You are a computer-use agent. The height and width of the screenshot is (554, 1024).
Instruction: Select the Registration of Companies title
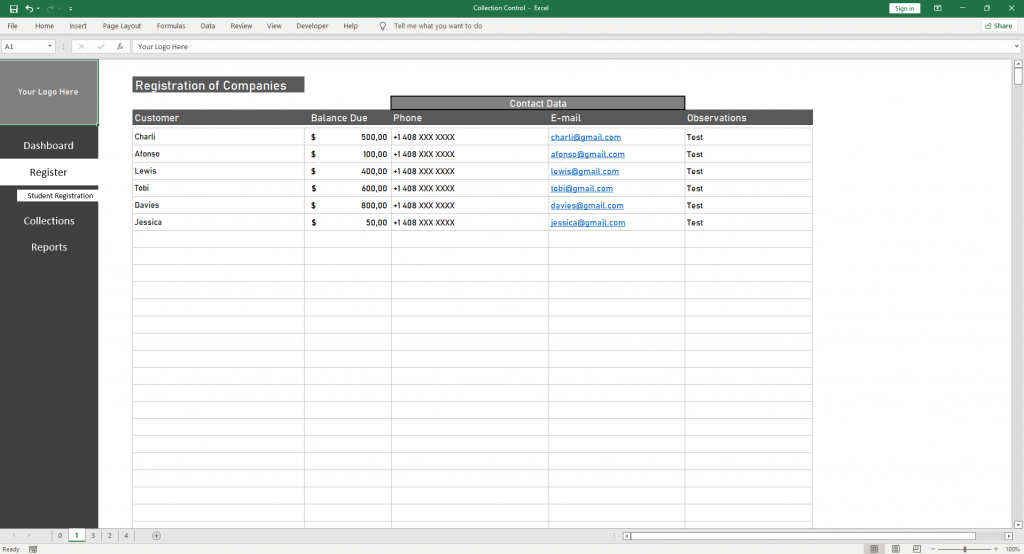pyautogui.click(x=218, y=85)
